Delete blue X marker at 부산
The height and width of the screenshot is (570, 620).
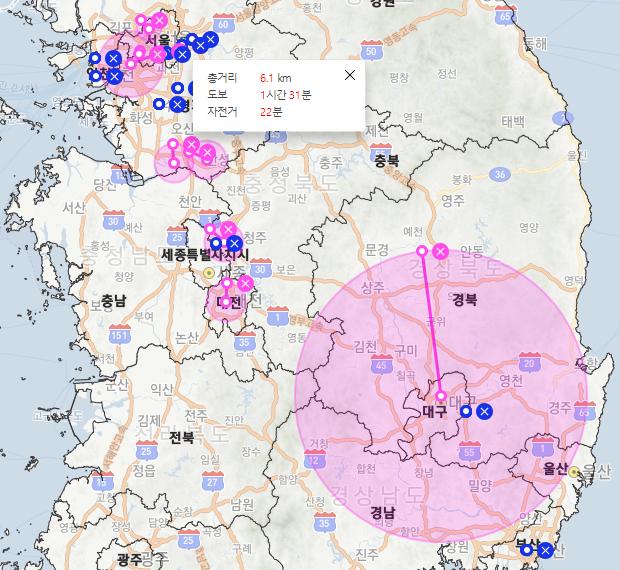[x=545, y=550]
